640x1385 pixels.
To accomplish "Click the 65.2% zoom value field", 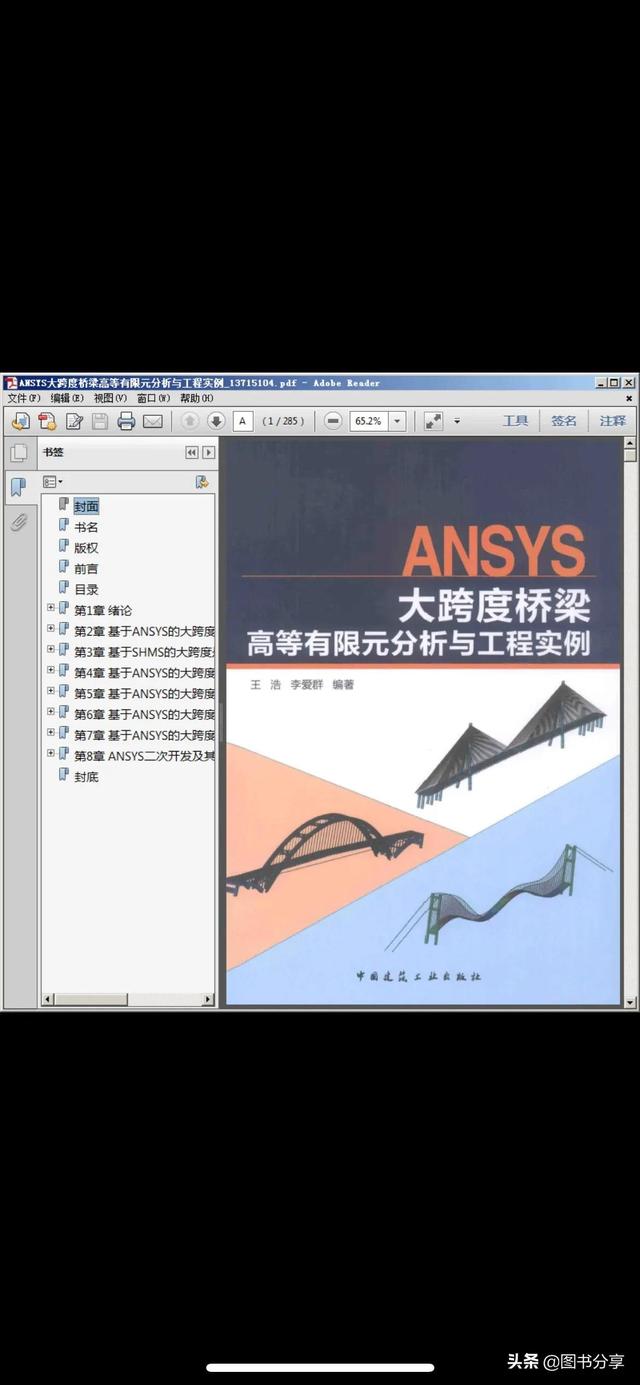I will [x=368, y=421].
